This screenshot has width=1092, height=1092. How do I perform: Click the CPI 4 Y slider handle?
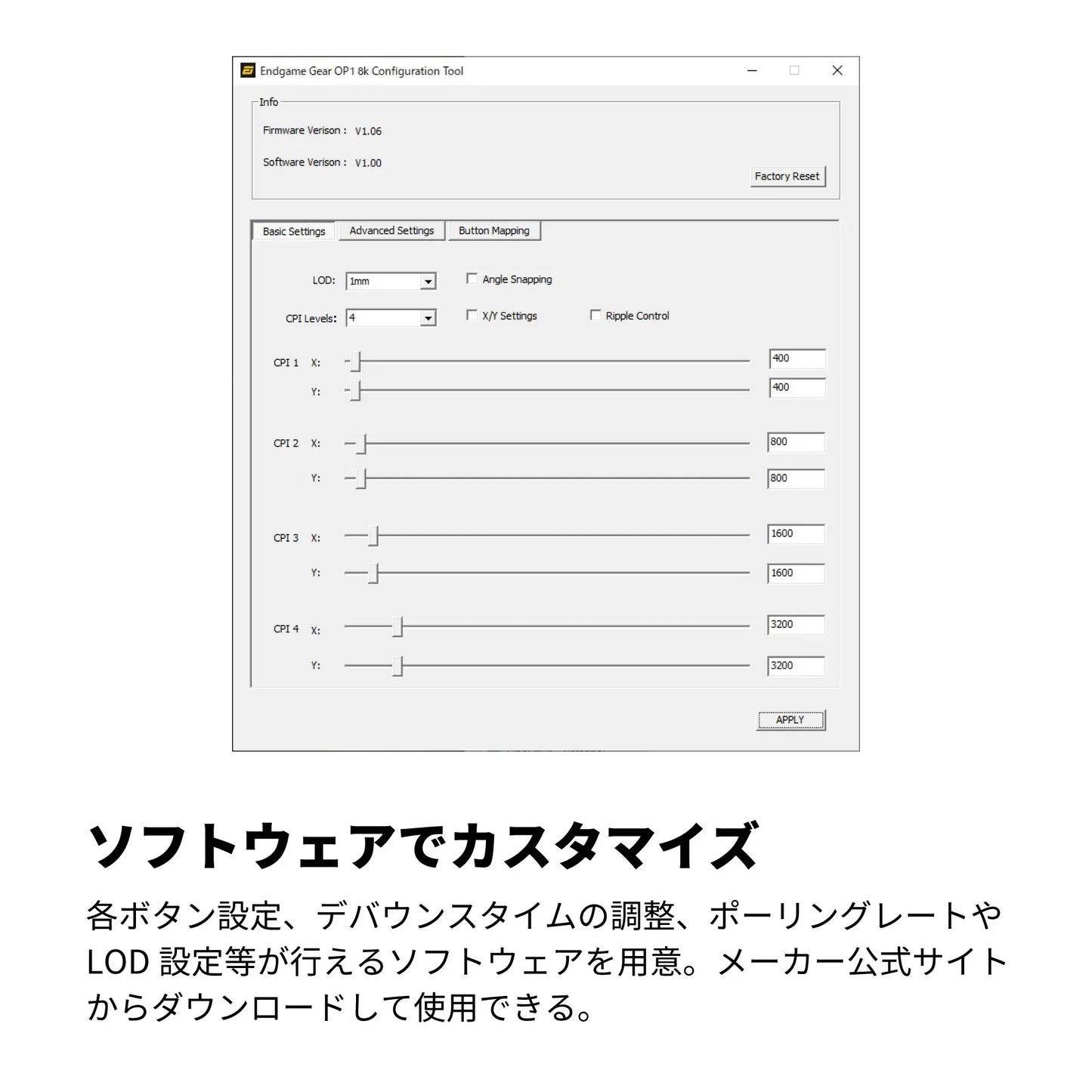coord(398,666)
